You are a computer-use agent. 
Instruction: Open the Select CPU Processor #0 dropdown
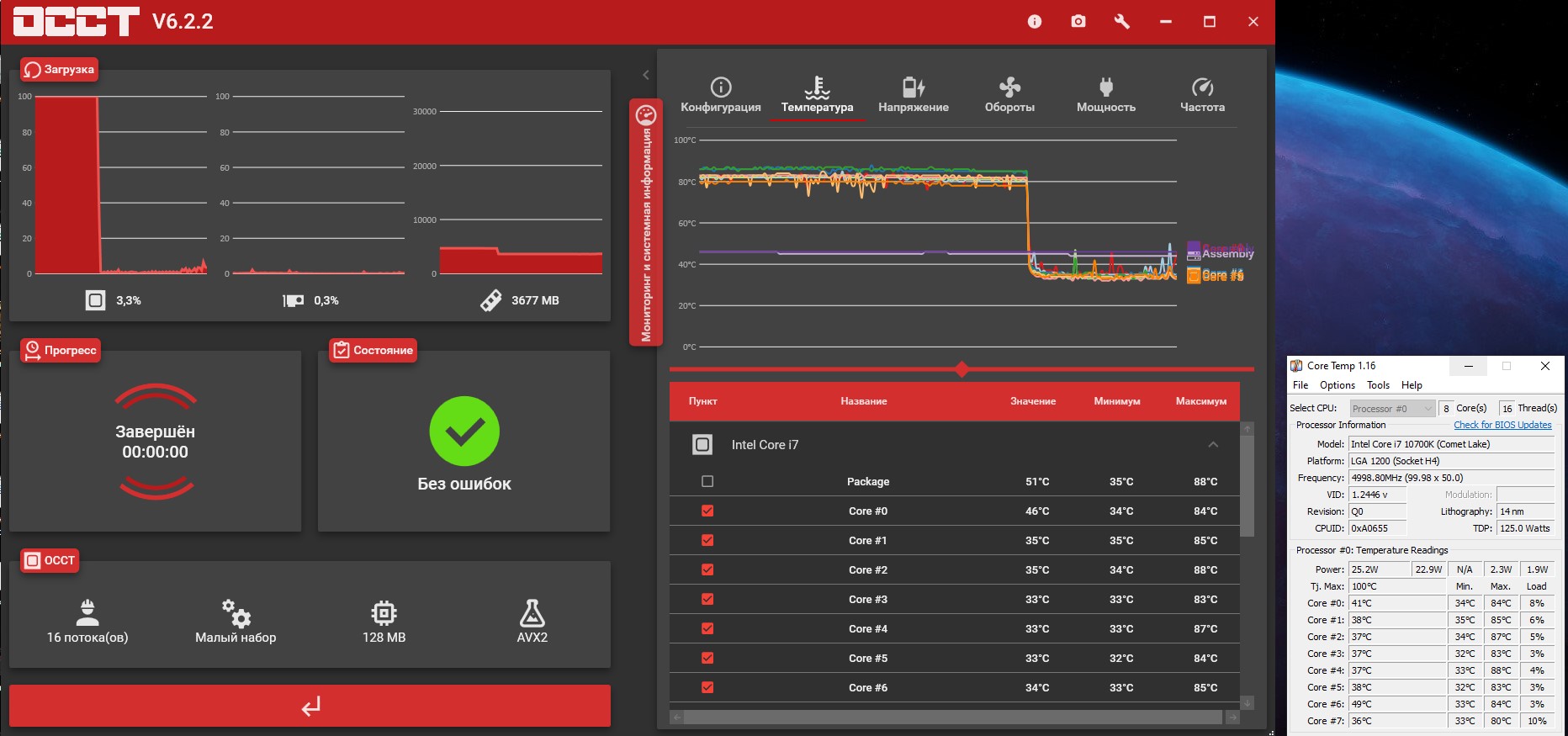[1392, 408]
